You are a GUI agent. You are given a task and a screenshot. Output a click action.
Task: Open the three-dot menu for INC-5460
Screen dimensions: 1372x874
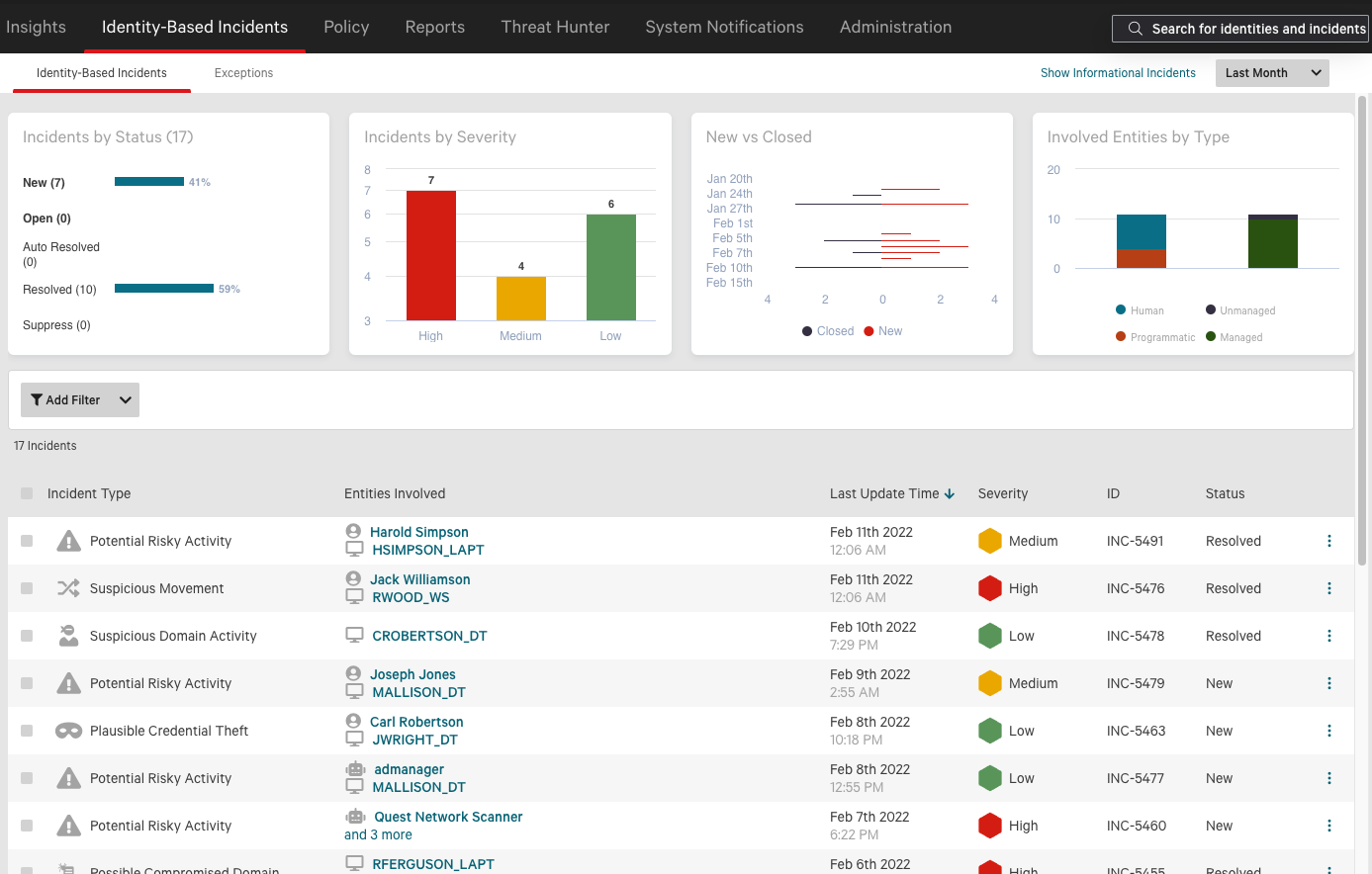tap(1328, 826)
